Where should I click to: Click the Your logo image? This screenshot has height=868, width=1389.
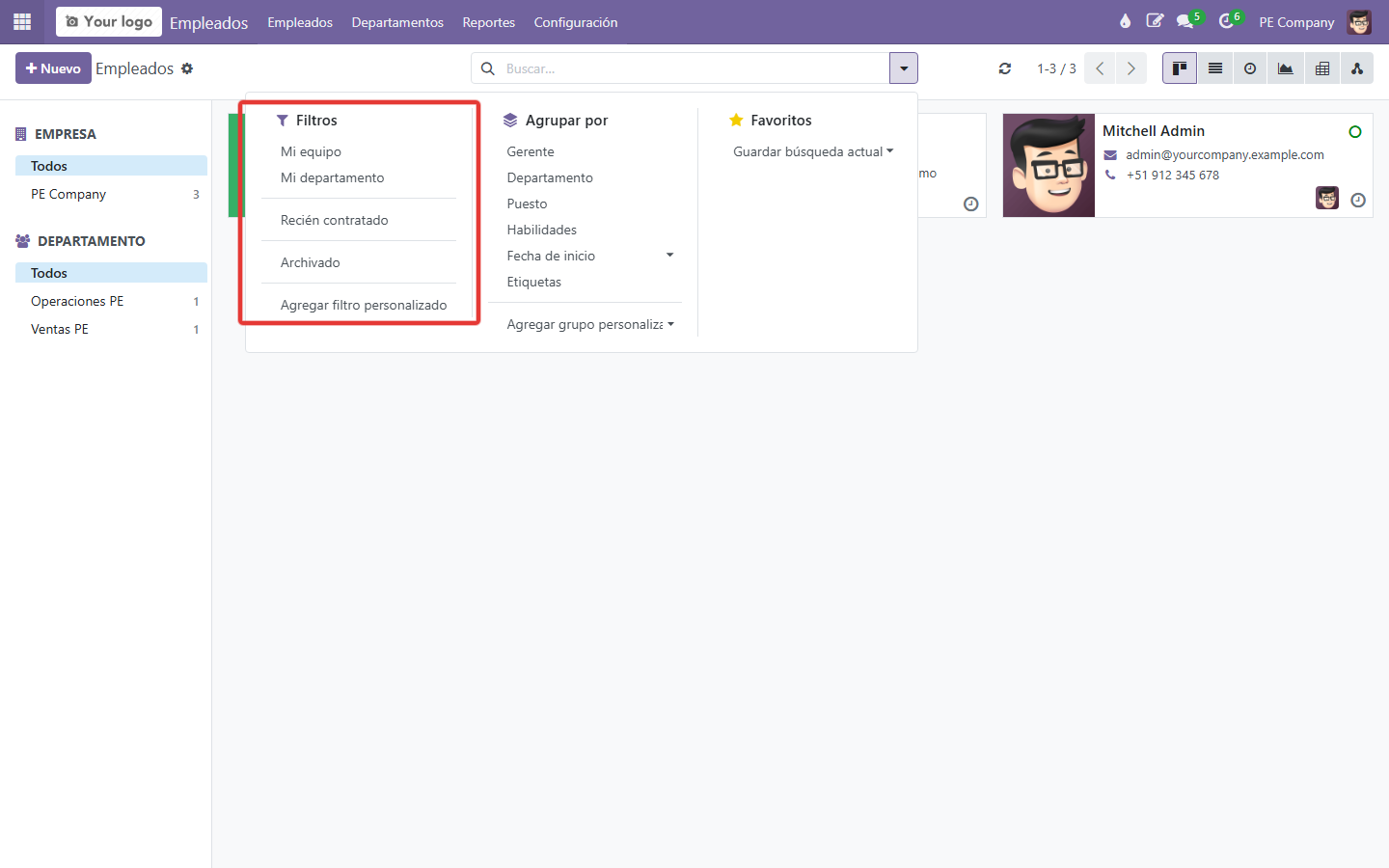[109, 21]
